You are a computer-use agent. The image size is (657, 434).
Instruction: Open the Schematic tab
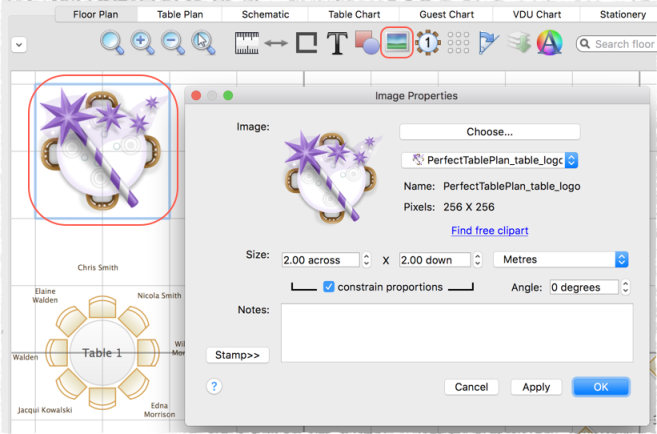[265, 14]
